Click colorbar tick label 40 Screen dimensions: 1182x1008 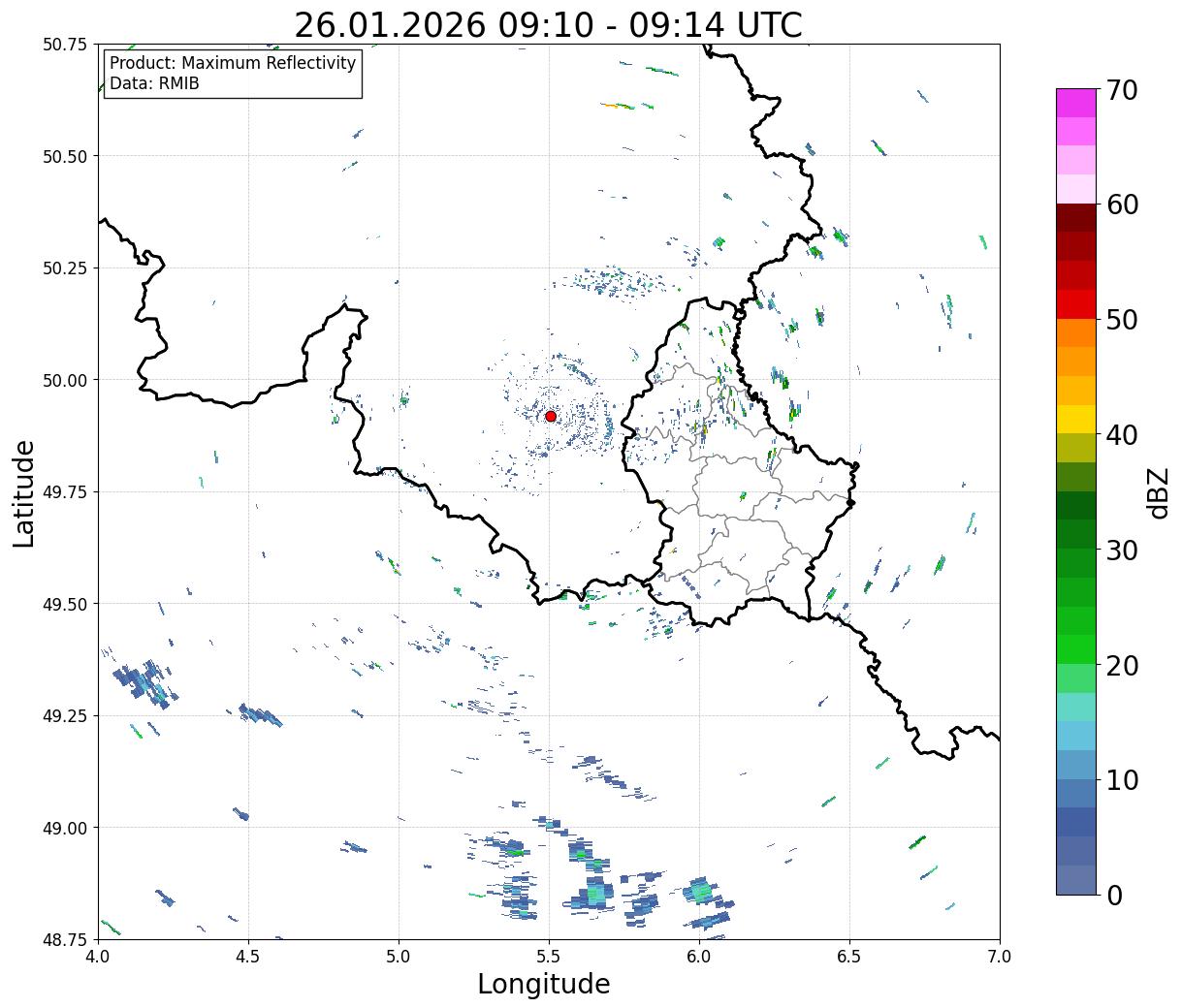[1121, 435]
